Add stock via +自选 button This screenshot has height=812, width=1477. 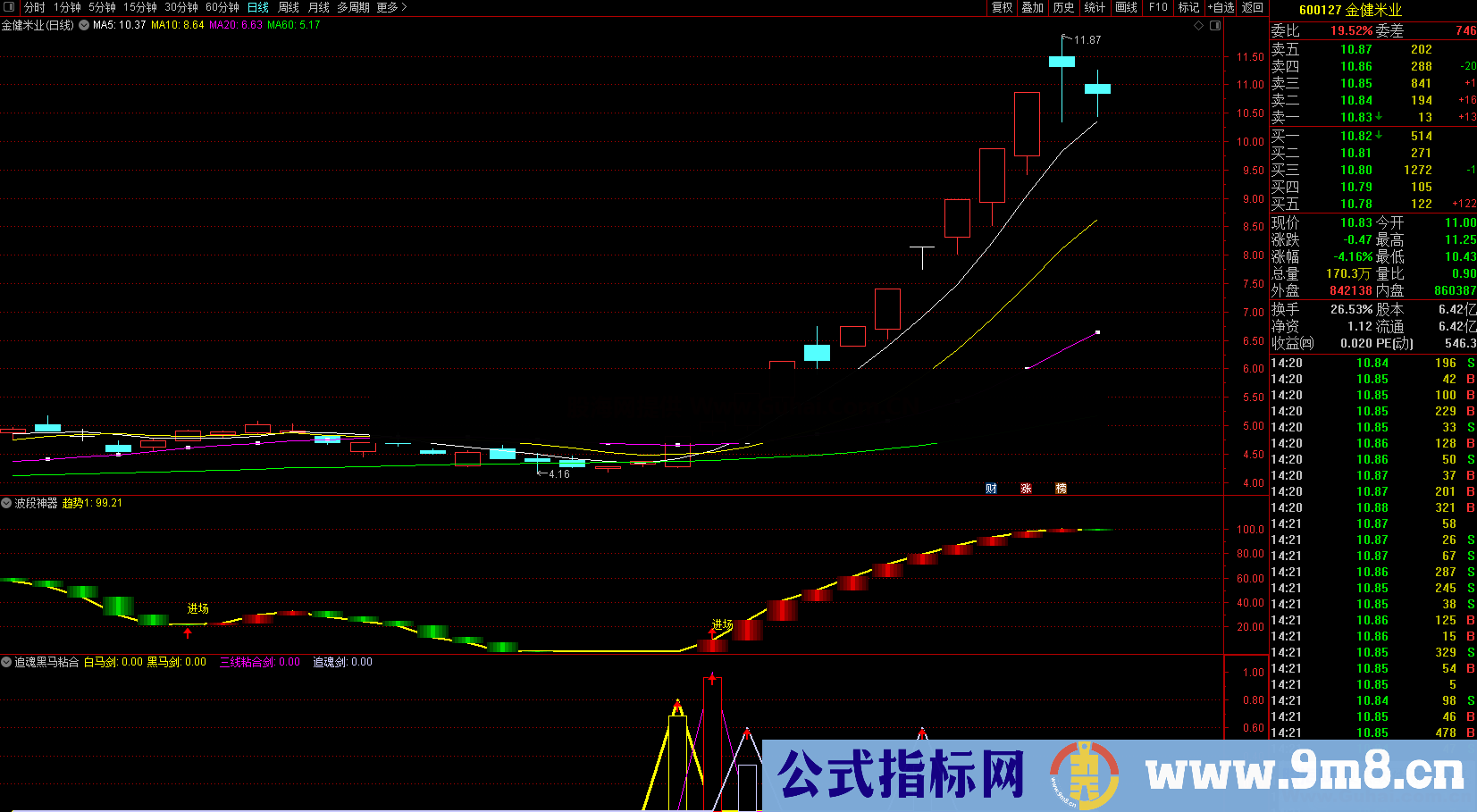1221,7
